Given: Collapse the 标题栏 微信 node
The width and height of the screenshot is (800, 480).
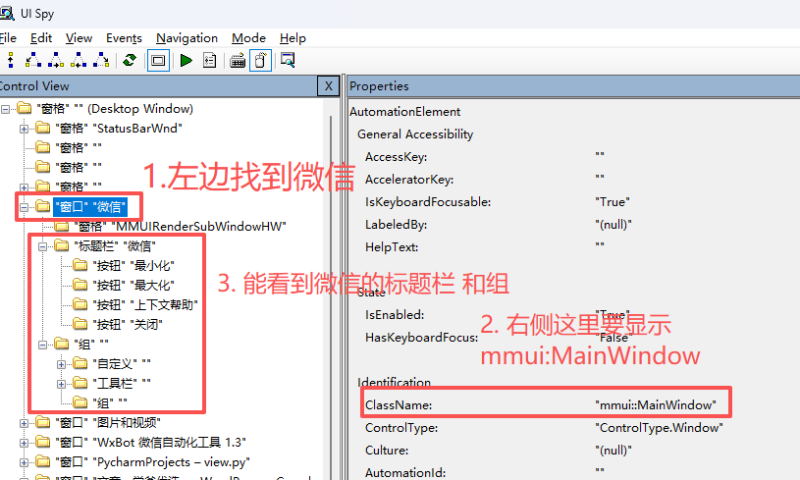Looking at the screenshot, I should pyautogui.click(x=43, y=246).
